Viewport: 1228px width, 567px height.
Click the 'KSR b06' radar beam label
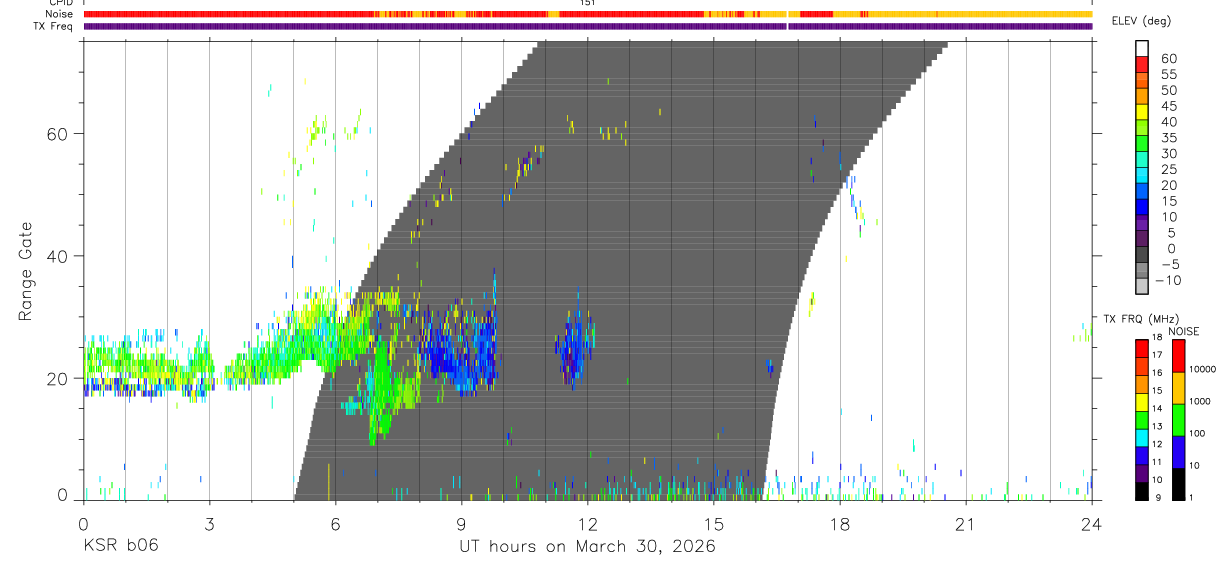click(x=119, y=547)
